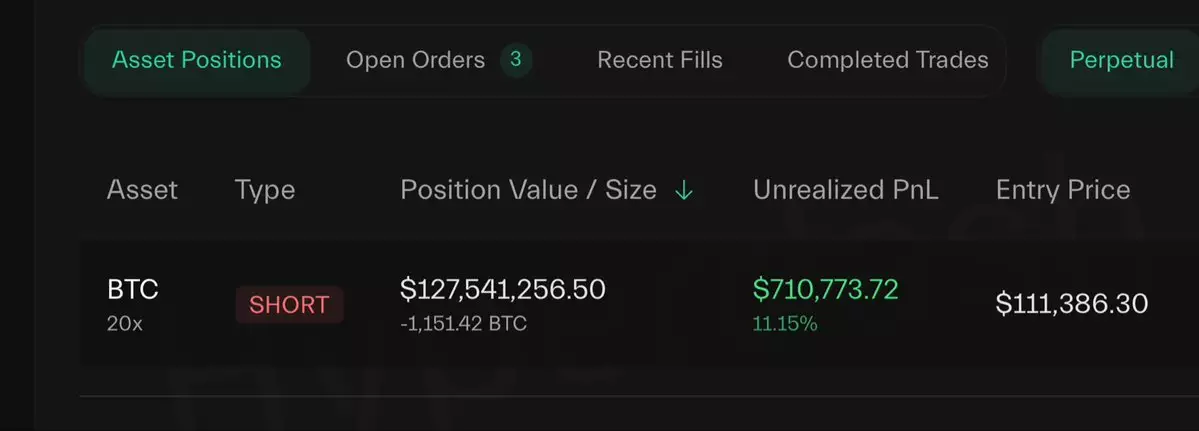
Task: Click the $127,541,256.50 position value
Action: [503, 290]
